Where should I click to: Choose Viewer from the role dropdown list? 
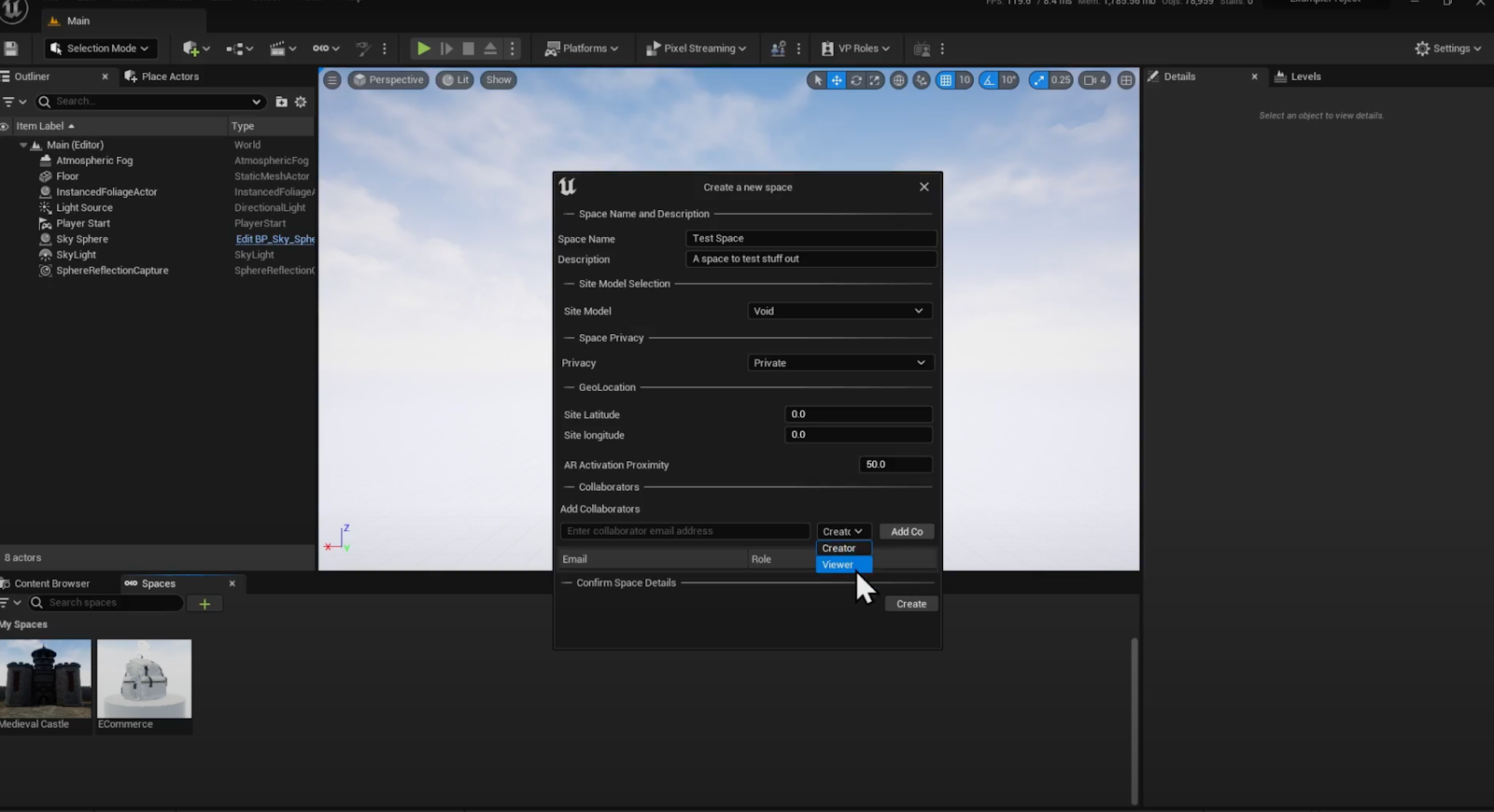click(839, 565)
